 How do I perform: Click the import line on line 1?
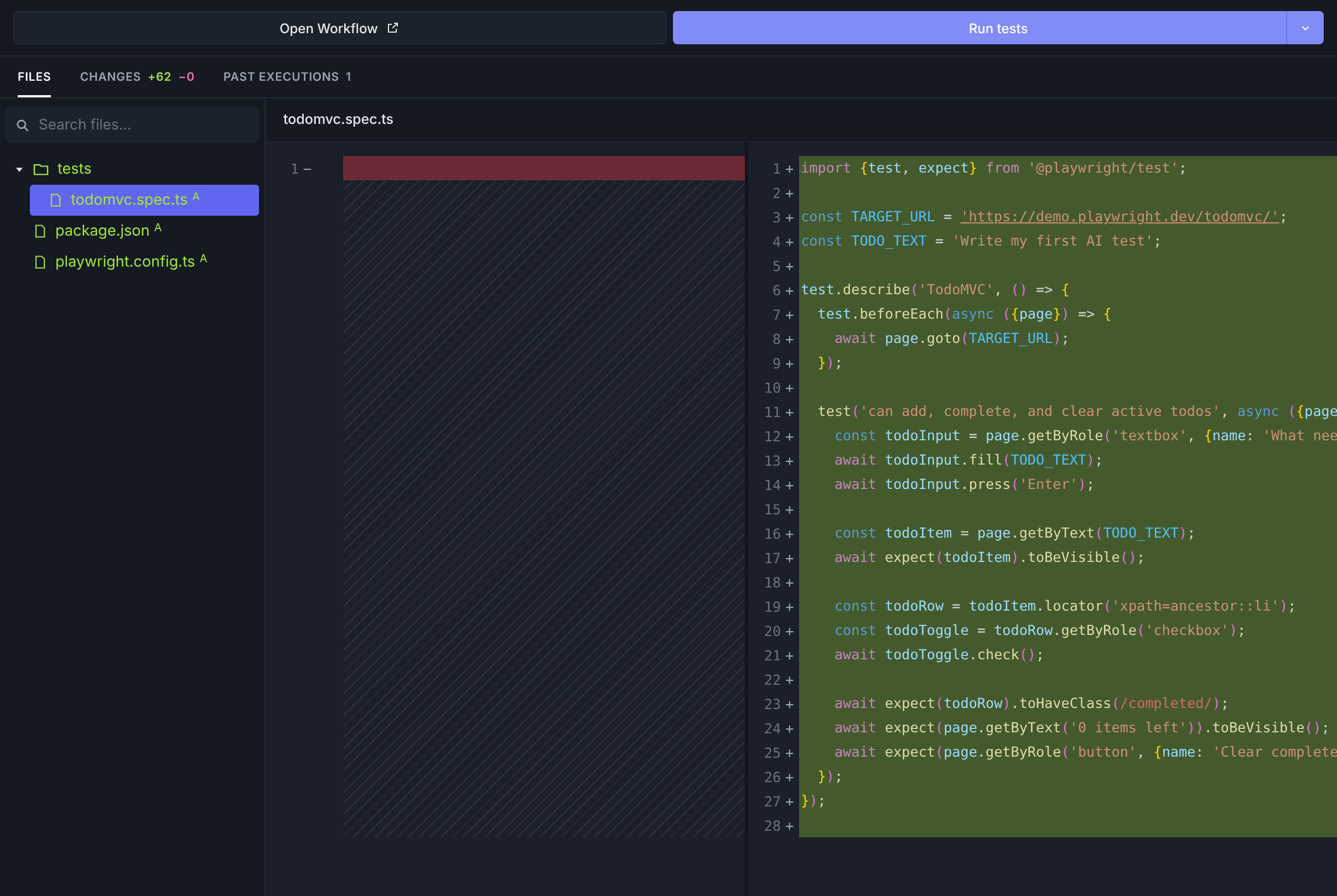tap(993, 168)
